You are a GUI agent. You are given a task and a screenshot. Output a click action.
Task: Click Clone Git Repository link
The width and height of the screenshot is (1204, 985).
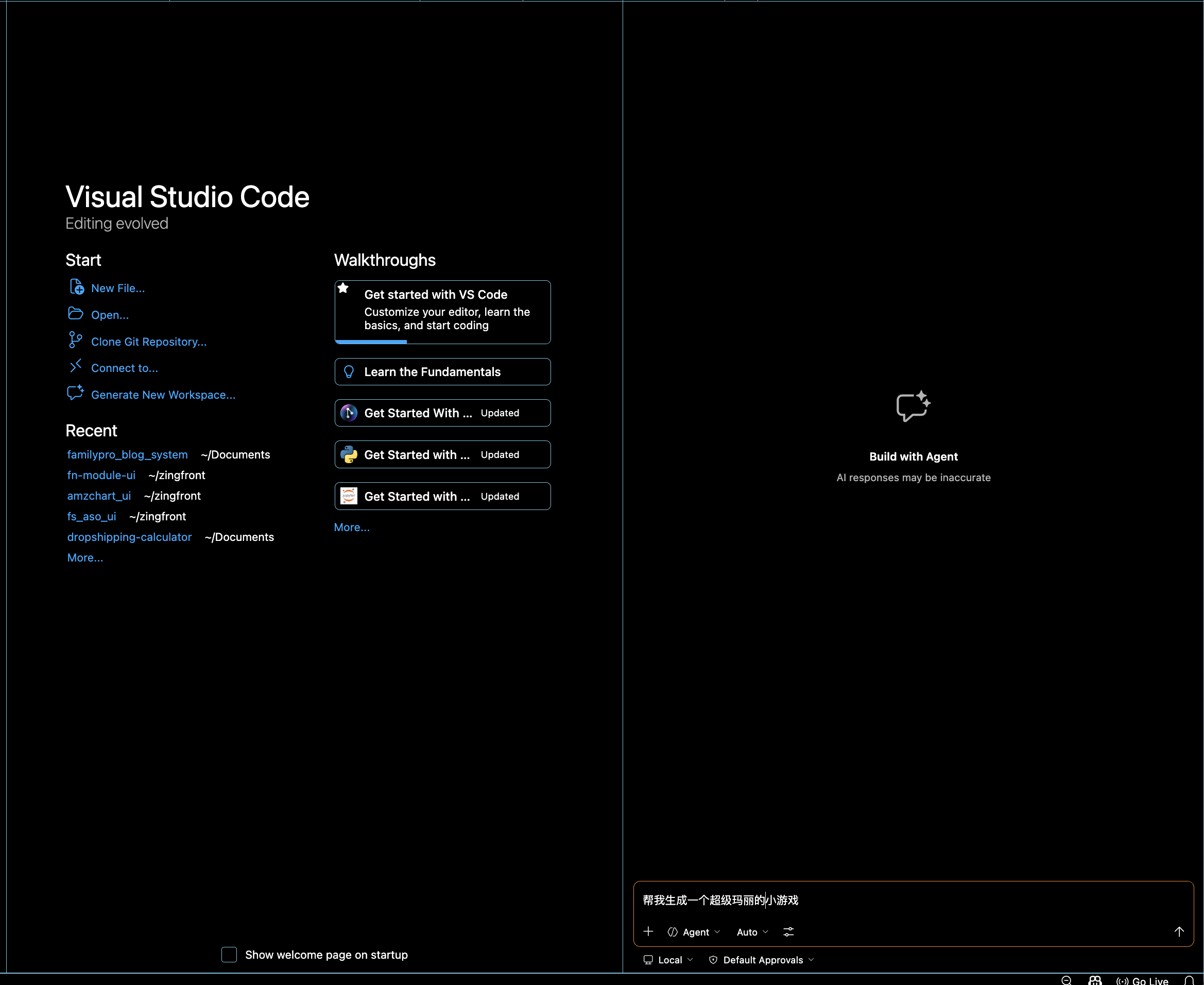149,342
